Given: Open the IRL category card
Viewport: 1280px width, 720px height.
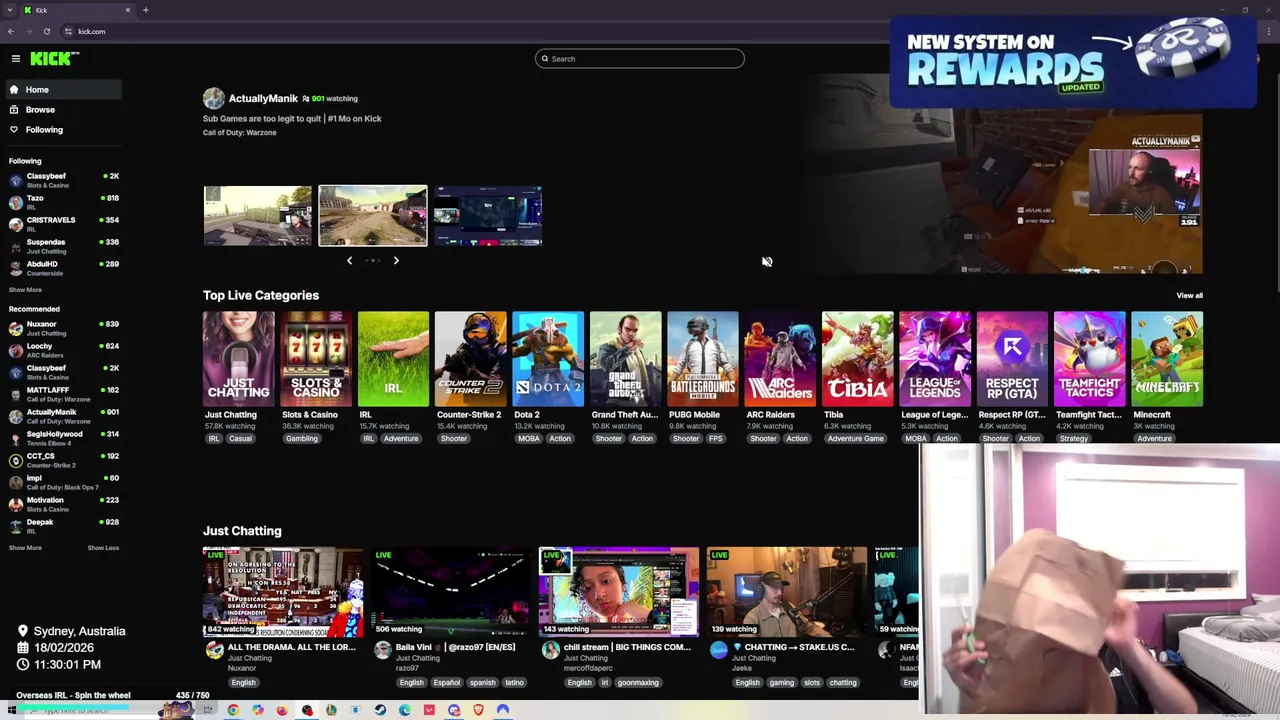Looking at the screenshot, I should [x=393, y=359].
